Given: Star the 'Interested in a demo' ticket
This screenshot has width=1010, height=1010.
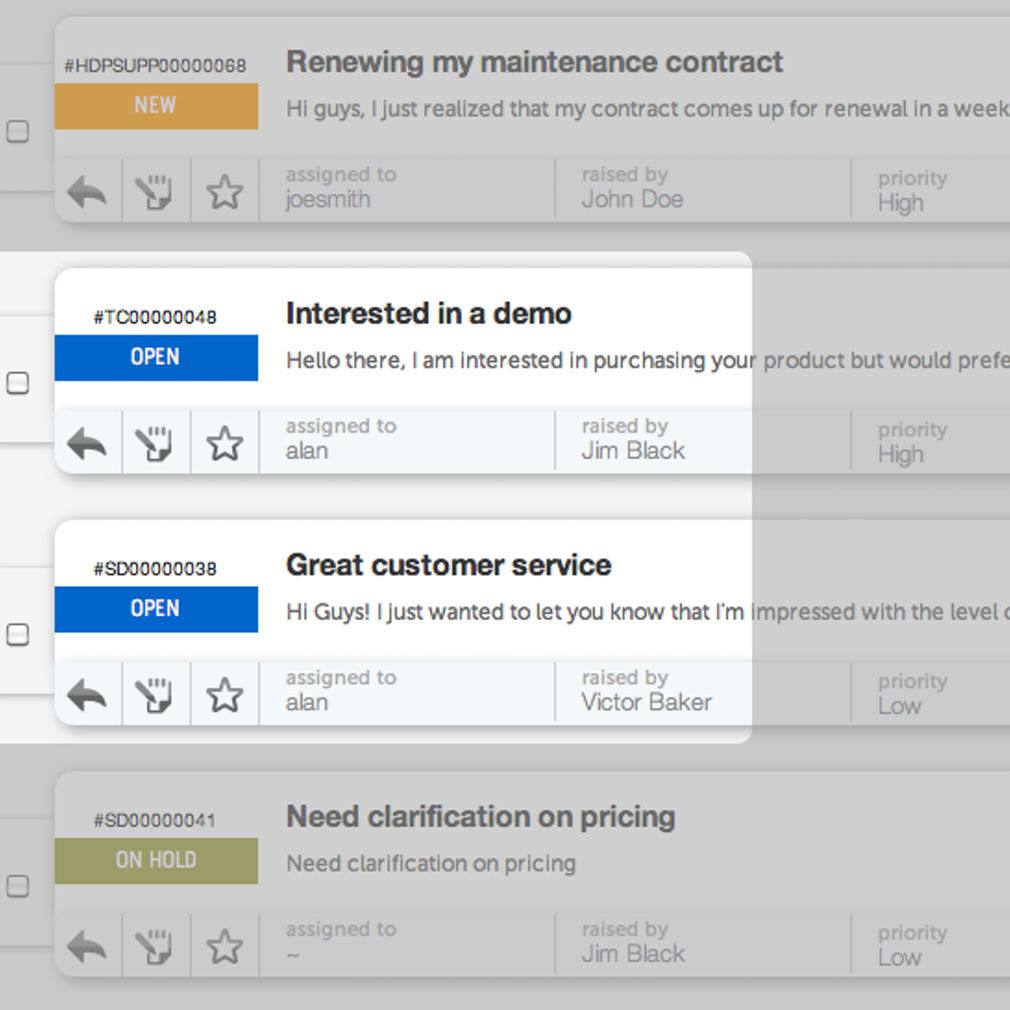Looking at the screenshot, I should point(224,443).
